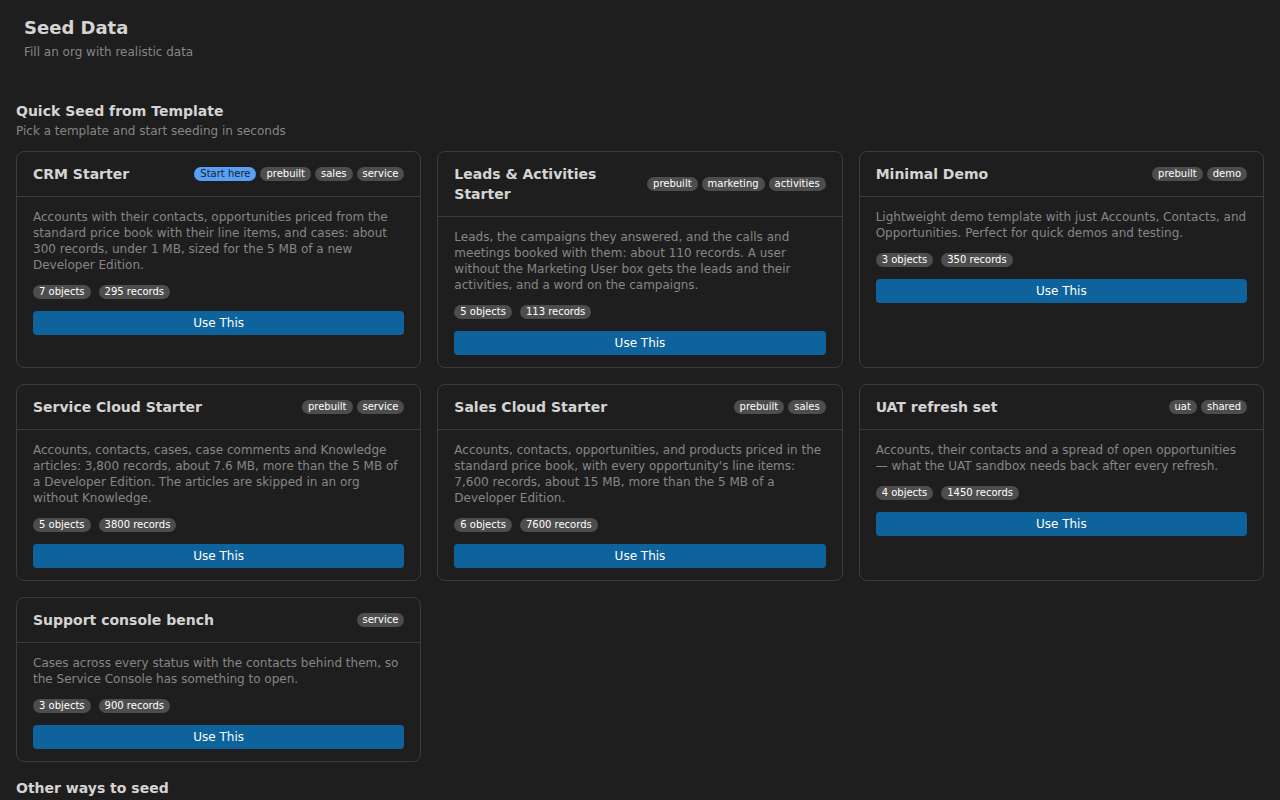Use the Sales Cloud Starter template
Screen dimensions: 1280x800
tap(640, 556)
